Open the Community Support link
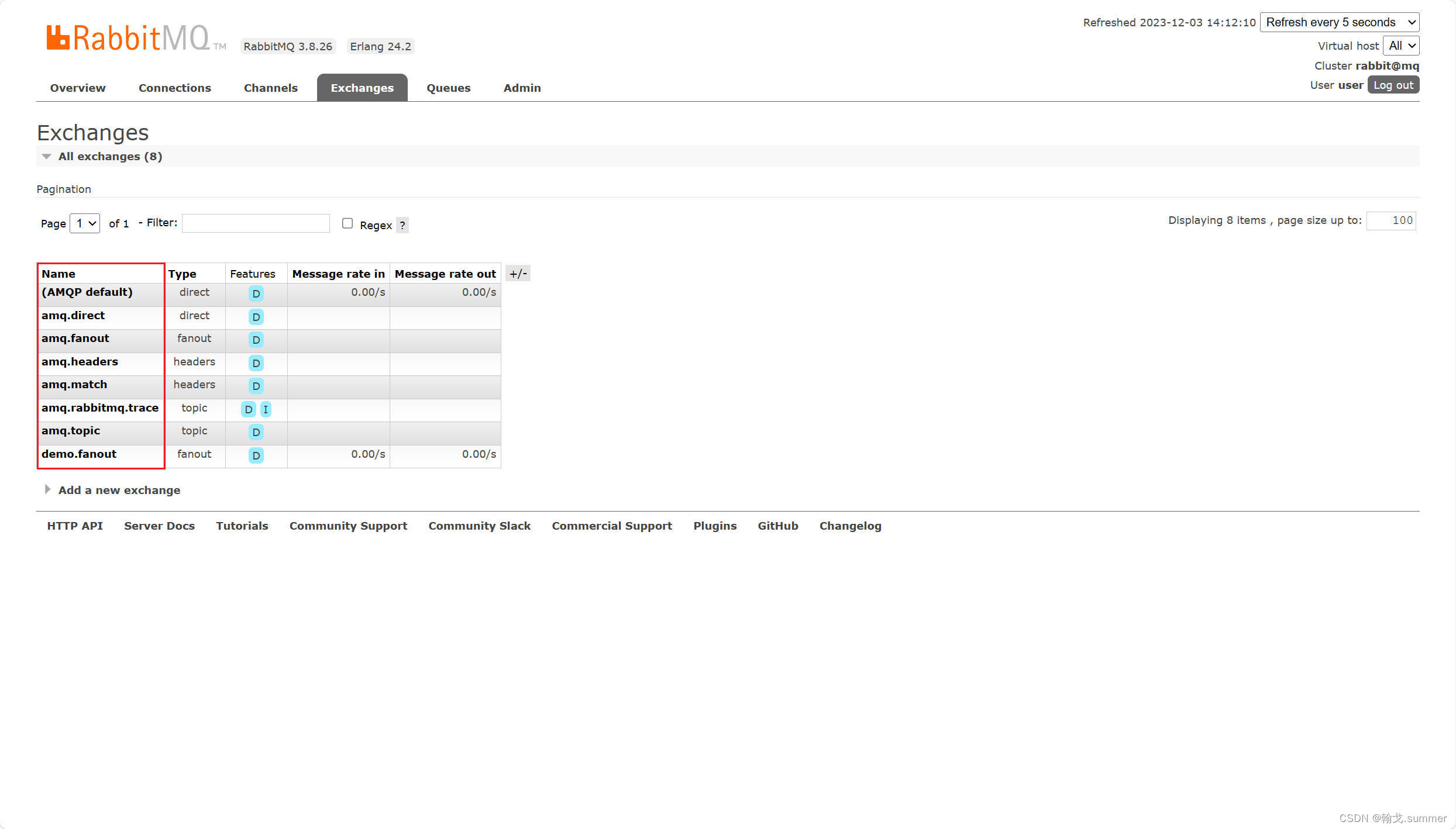The width and height of the screenshot is (1456, 829). [x=349, y=526]
